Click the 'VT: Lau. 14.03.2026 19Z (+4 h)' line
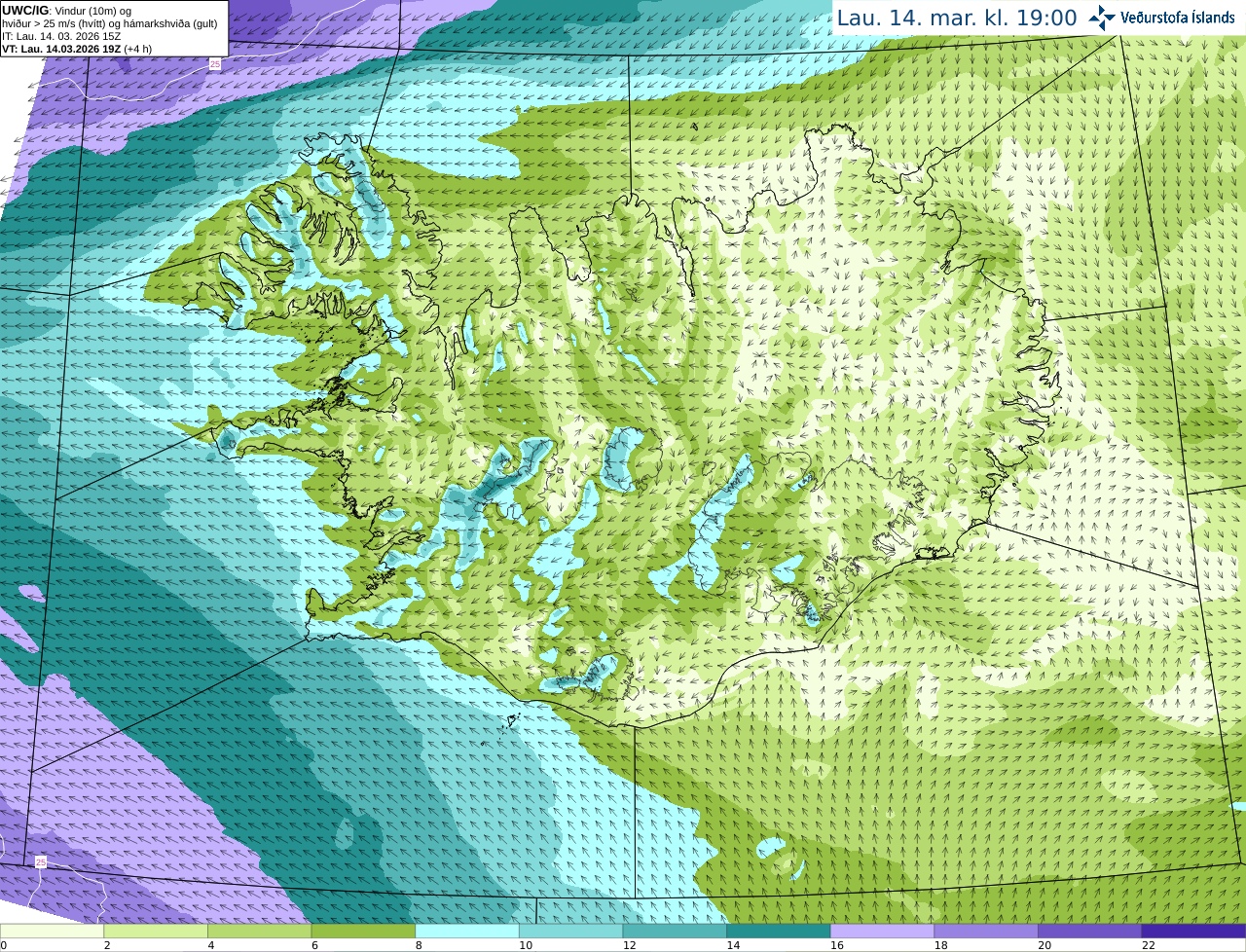The height and width of the screenshot is (952, 1246). [77, 49]
